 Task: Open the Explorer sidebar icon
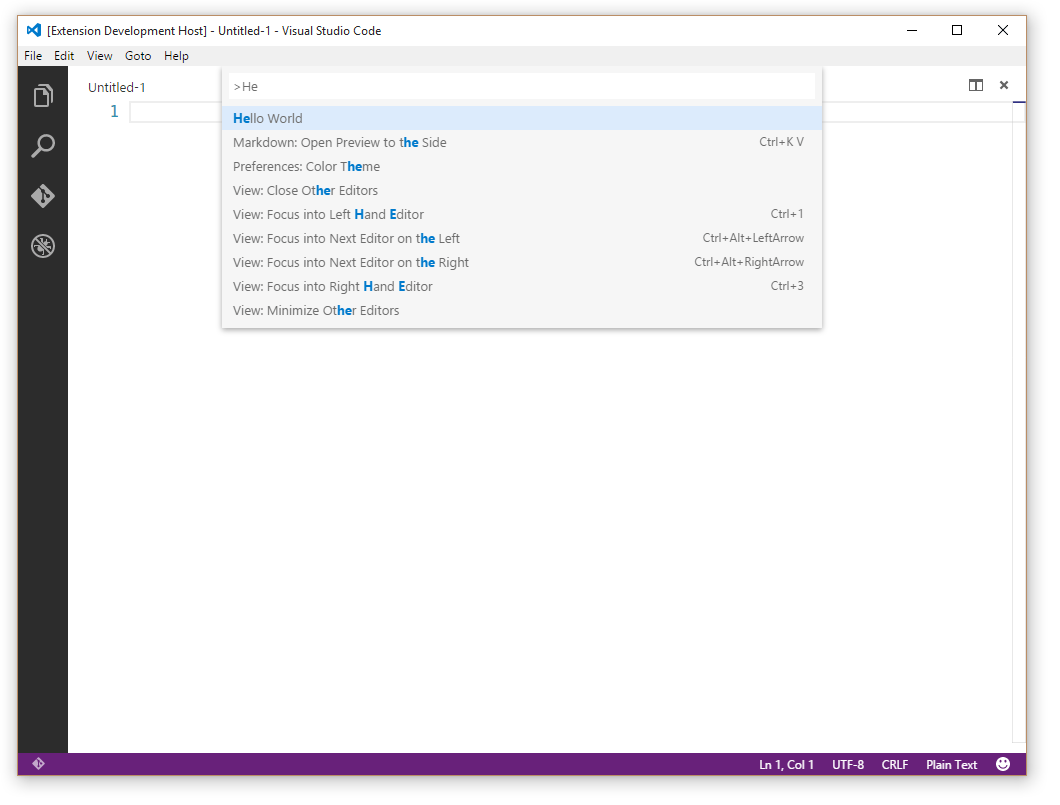(x=42, y=95)
